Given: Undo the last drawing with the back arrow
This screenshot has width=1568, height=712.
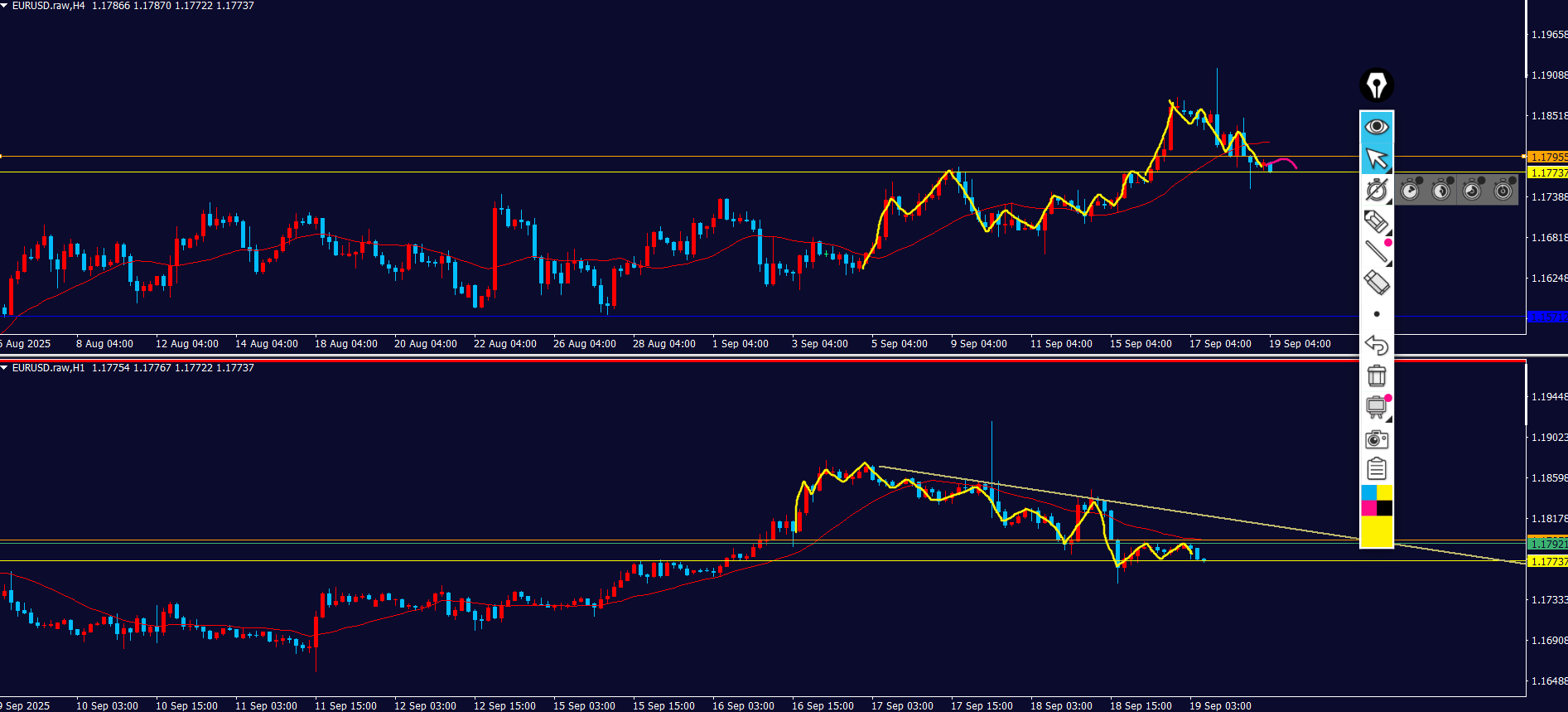Looking at the screenshot, I should (x=1377, y=345).
